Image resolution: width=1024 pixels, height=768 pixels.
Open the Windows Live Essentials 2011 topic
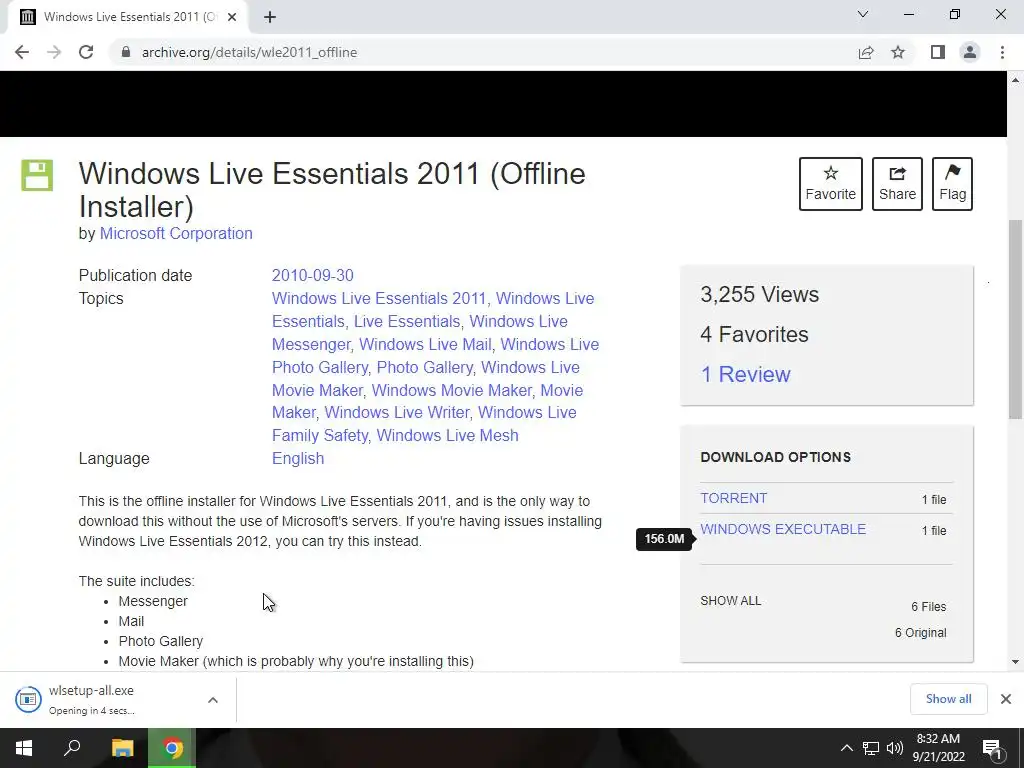379,298
